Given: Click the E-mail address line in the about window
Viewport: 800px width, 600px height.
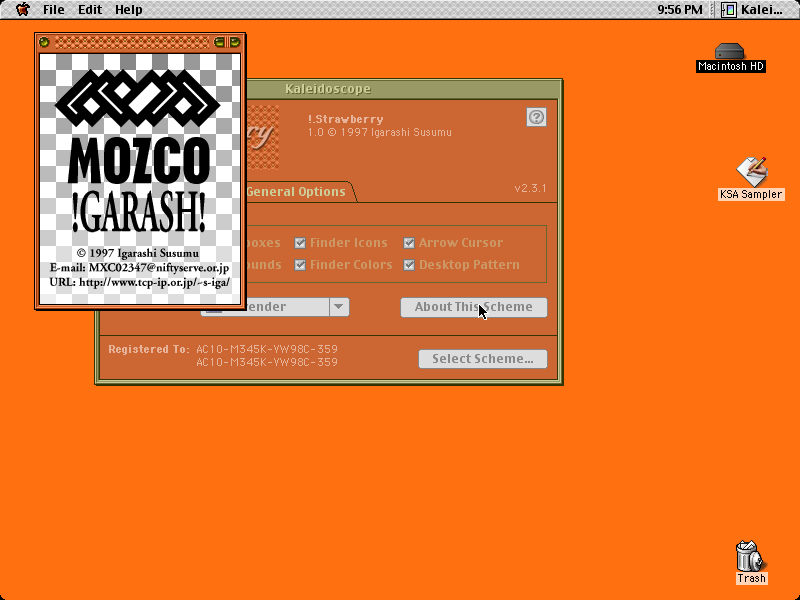Looking at the screenshot, I should 139,268.
